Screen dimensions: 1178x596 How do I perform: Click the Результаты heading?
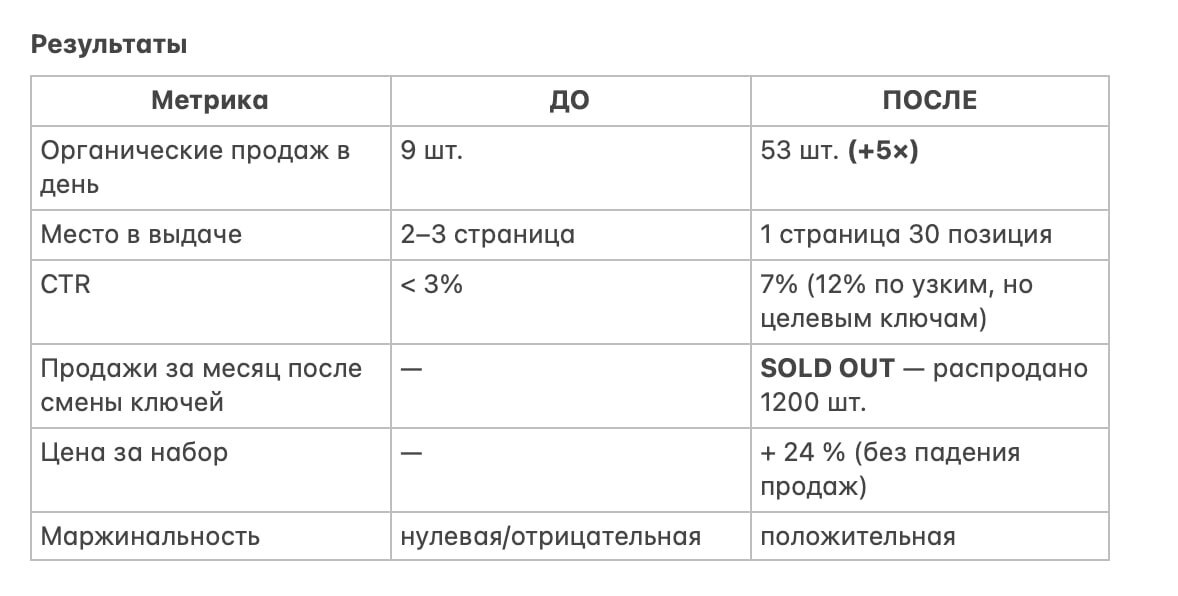pos(109,45)
